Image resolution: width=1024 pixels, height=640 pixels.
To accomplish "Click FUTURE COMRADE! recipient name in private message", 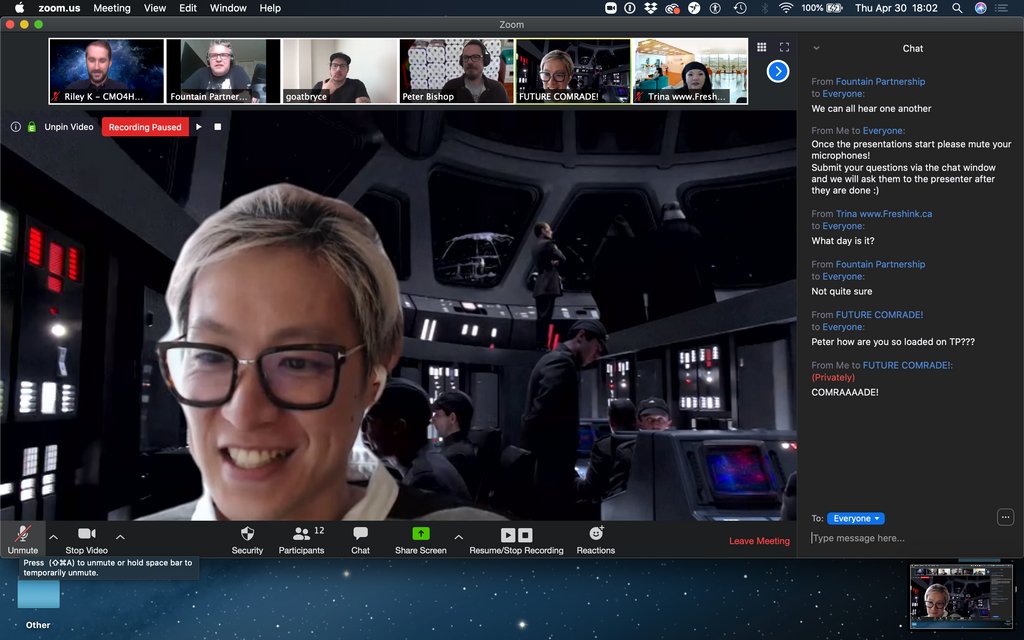I will coord(906,365).
